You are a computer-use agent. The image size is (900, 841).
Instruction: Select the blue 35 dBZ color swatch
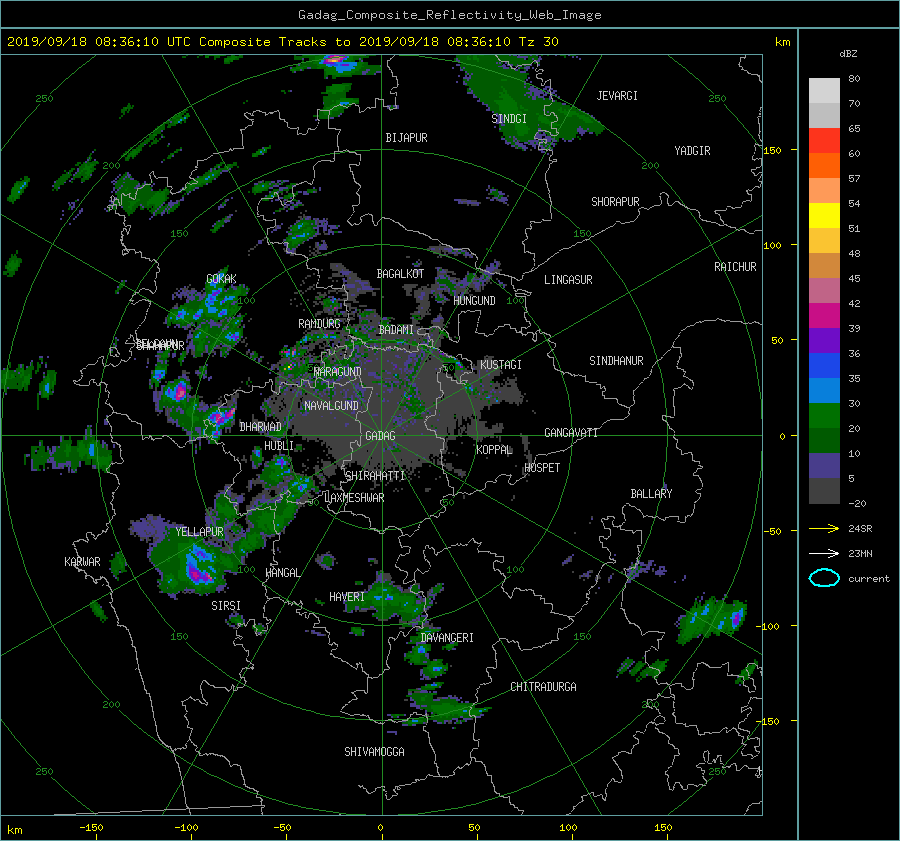tap(824, 366)
